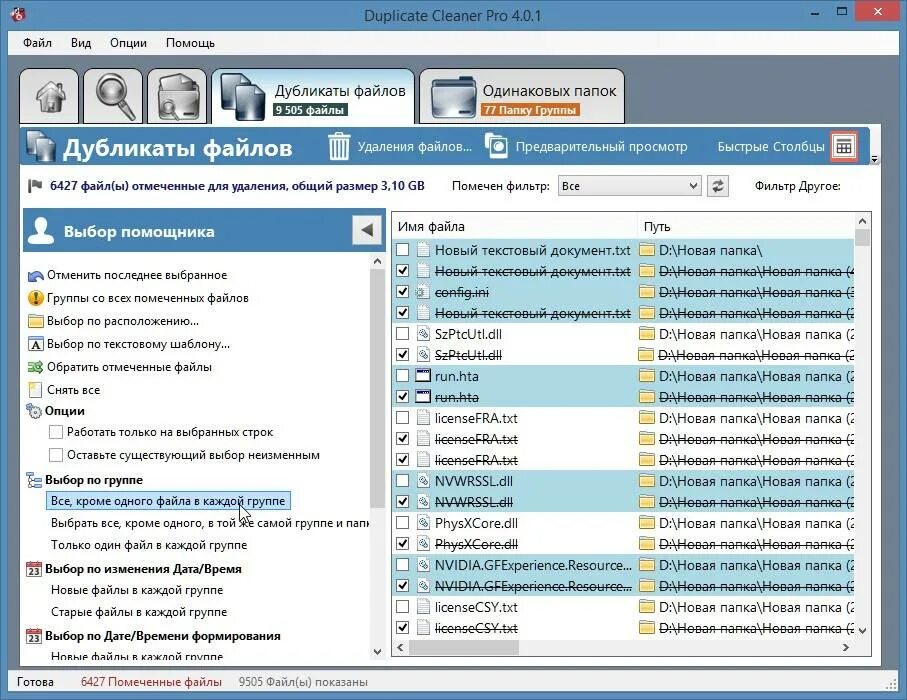Click 6427 Помеченные файлы in status bar
907x700 pixels.
[x=151, y=682]
